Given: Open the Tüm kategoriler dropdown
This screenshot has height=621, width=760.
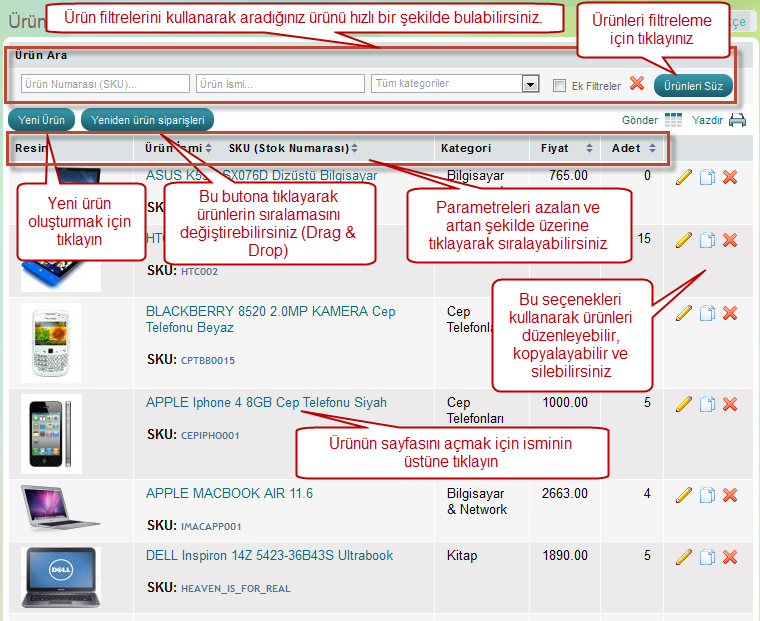Looking at the screenshot, I should [531, 84].
